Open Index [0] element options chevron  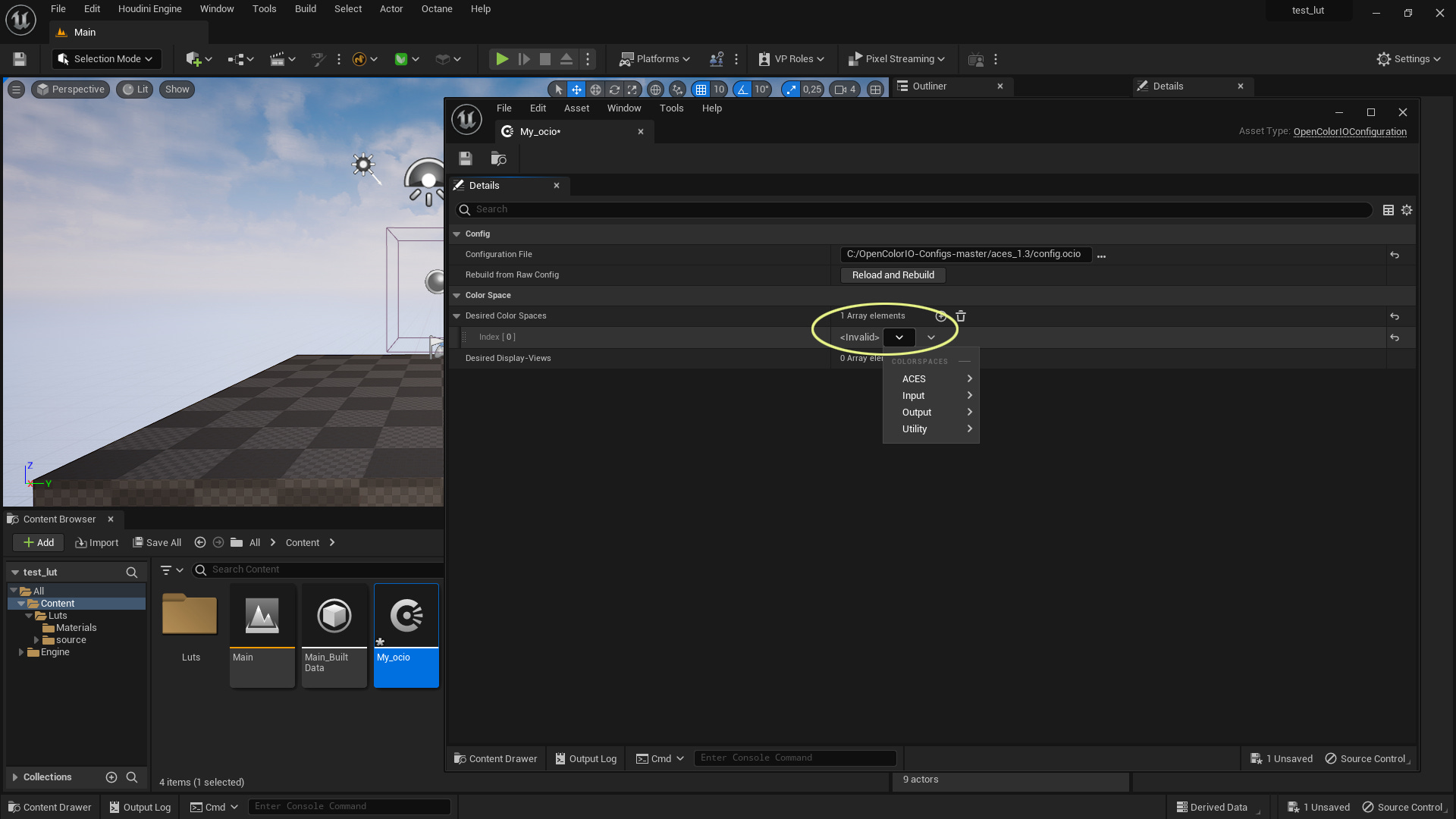pos(931,337)
